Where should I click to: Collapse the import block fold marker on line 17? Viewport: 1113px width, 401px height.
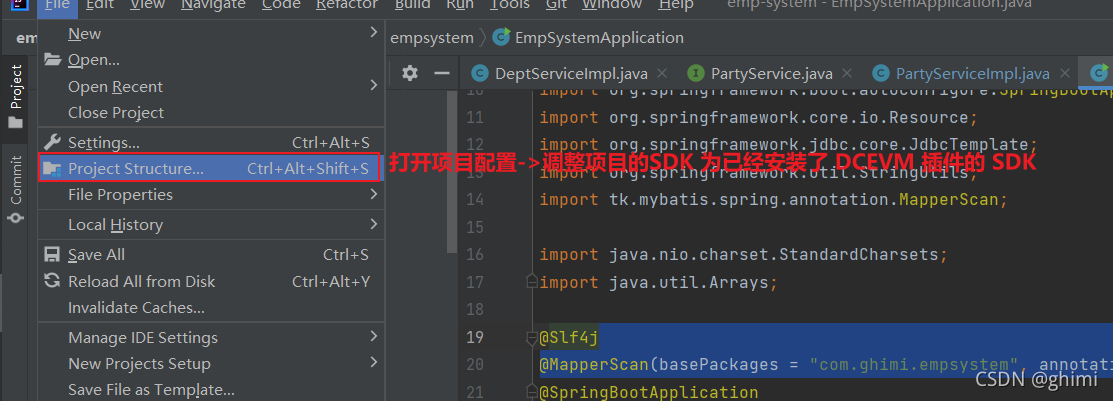click(532, 282)
